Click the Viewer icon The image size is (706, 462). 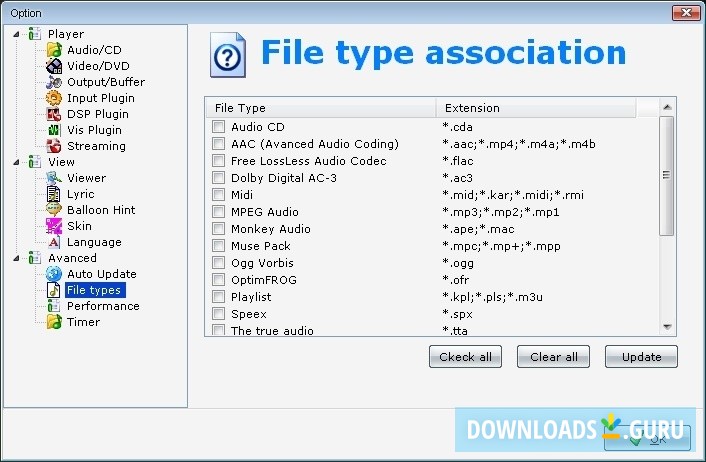pos(54,178)
